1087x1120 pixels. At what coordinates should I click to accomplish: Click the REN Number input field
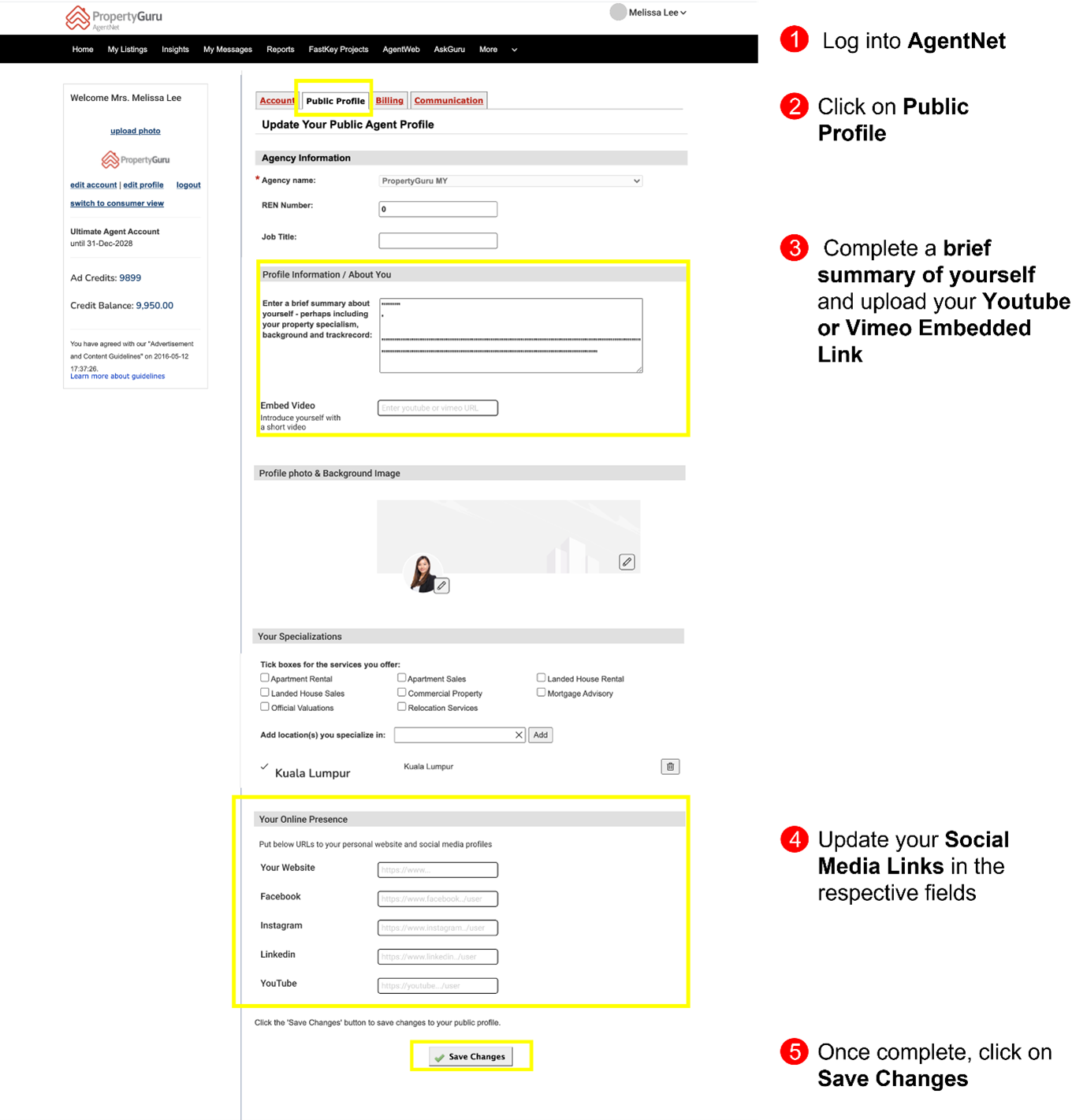[x=438, y=209]
